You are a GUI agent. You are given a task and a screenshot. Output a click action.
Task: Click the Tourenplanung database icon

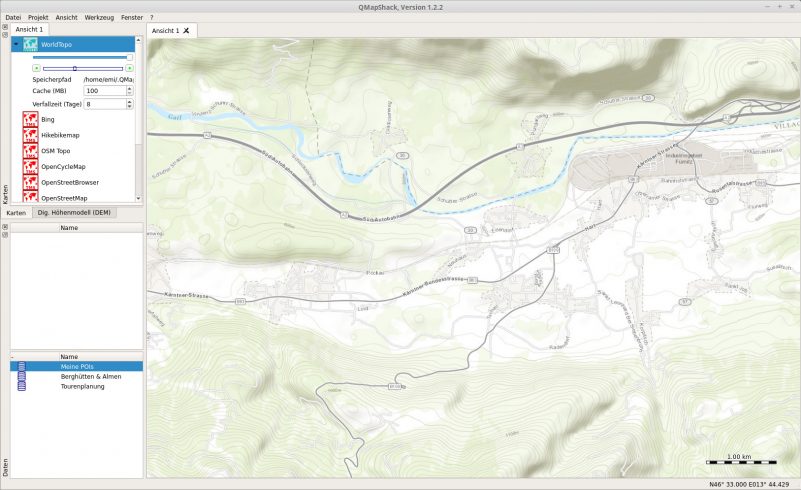pyautogui.click(x=22, y=386)
